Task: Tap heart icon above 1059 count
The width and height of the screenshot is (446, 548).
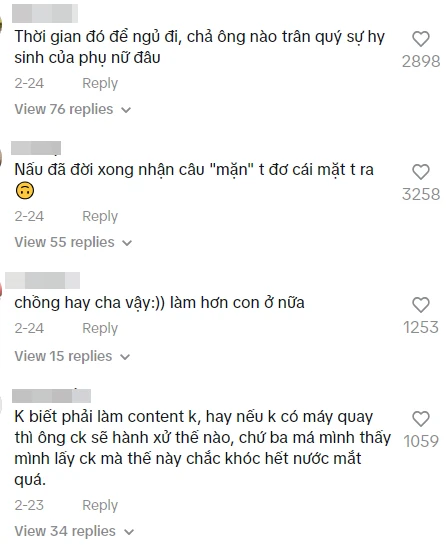Action: (421, 419)
